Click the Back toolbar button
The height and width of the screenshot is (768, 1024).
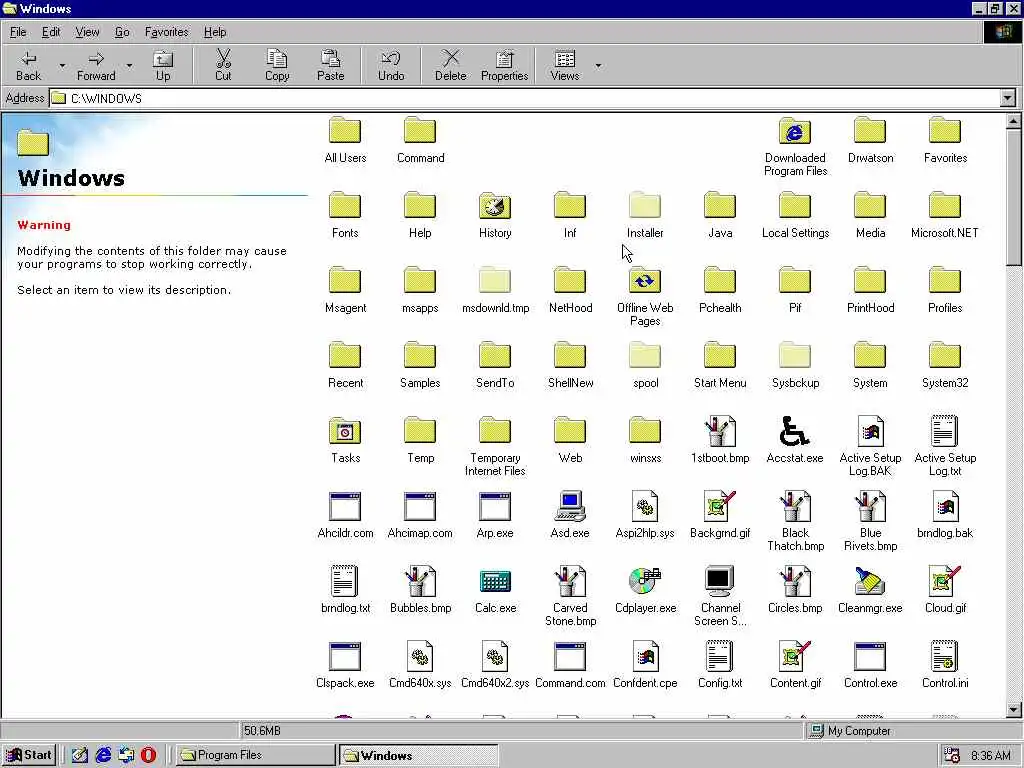pyautogui.click(x=28, y=65)
